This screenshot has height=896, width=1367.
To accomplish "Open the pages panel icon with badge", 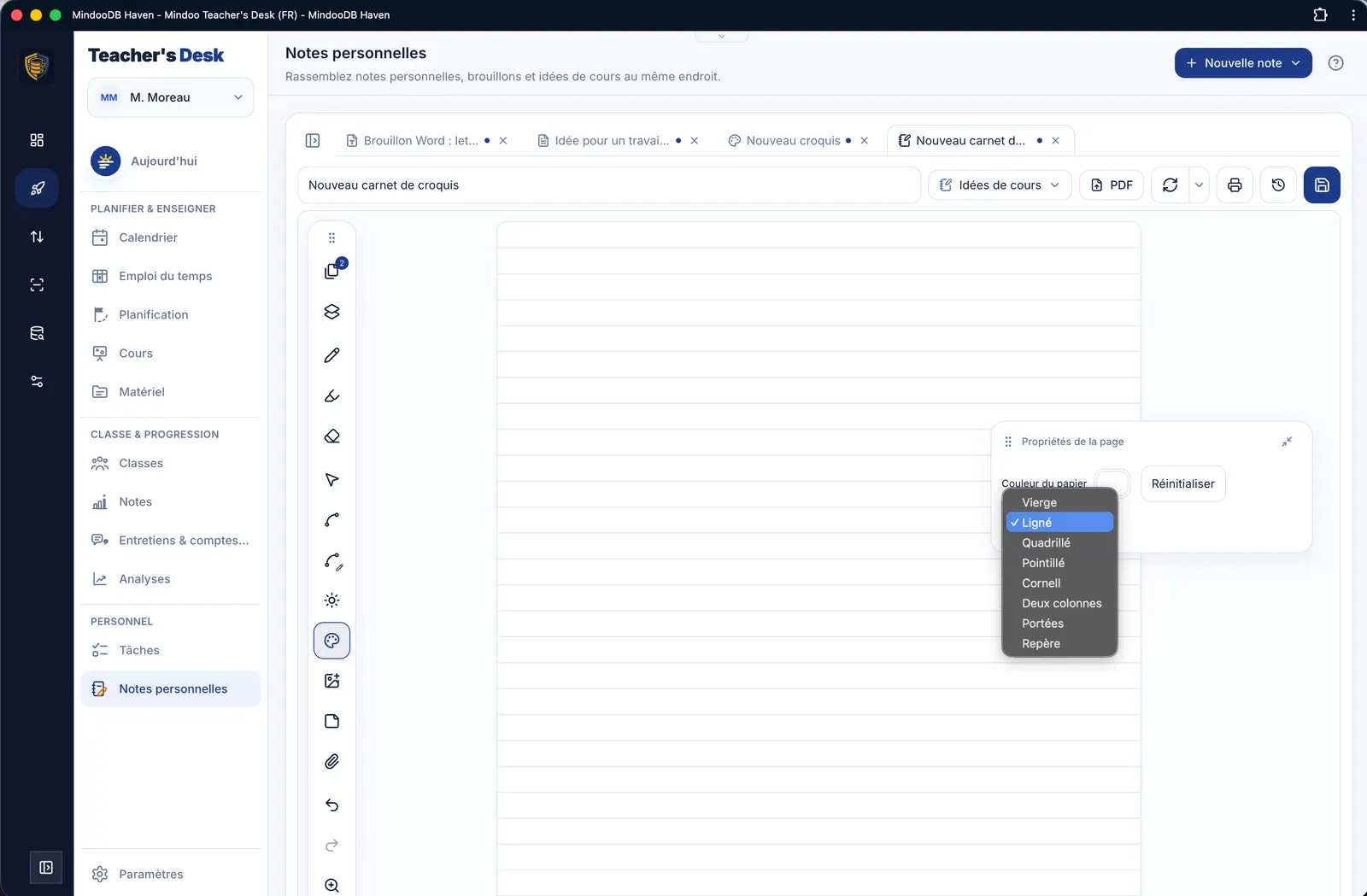I will pyautogui.click(x=332, y=271).
